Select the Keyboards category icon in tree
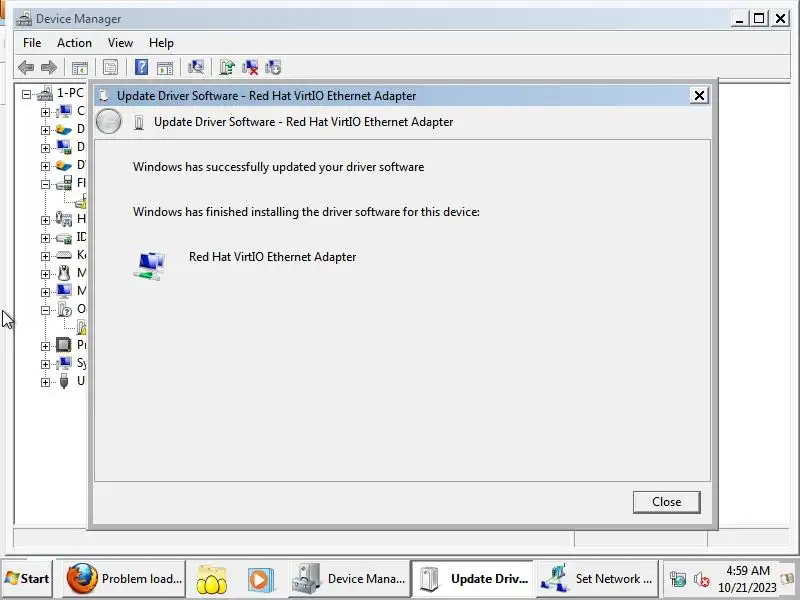 tap(64, 255)
